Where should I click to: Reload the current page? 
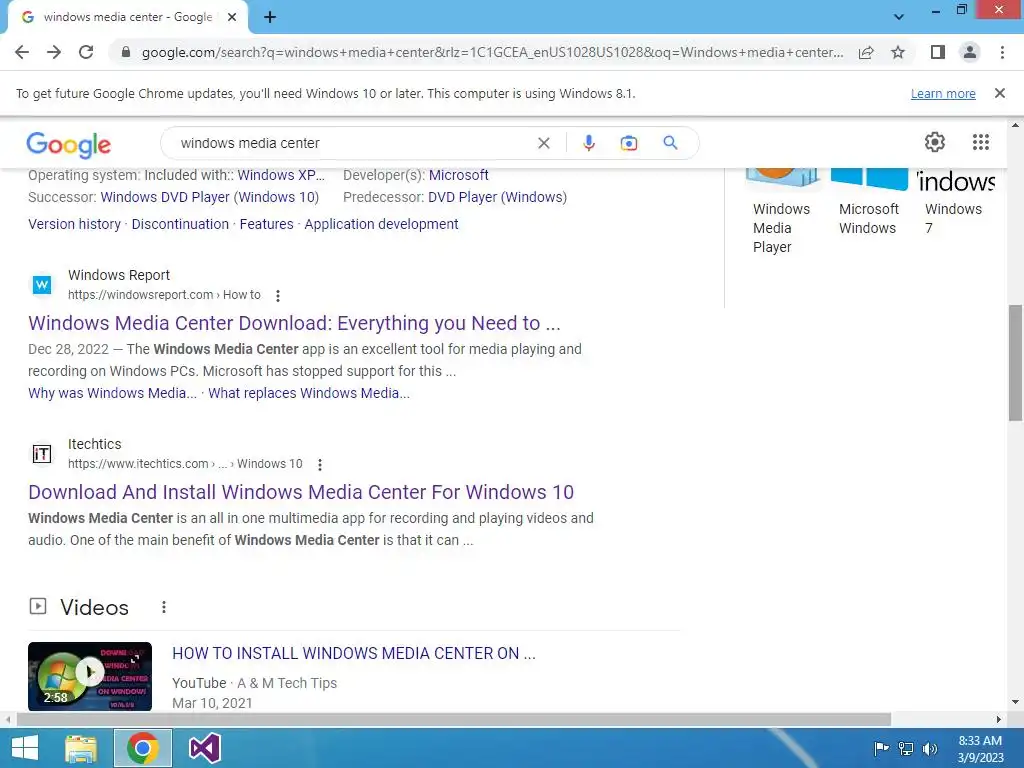pyautogui.click(x=86, y=52)
